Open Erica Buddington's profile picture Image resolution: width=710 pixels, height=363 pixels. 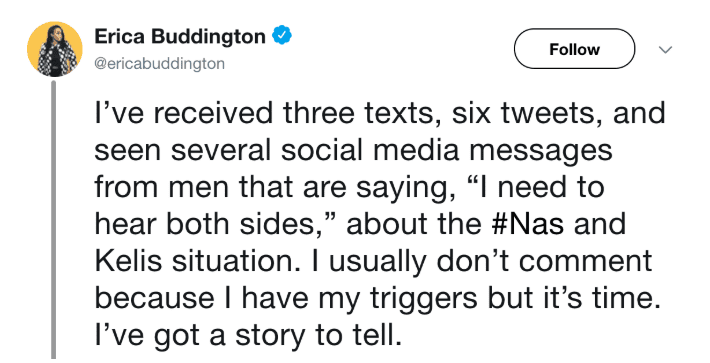pos(55,49)
